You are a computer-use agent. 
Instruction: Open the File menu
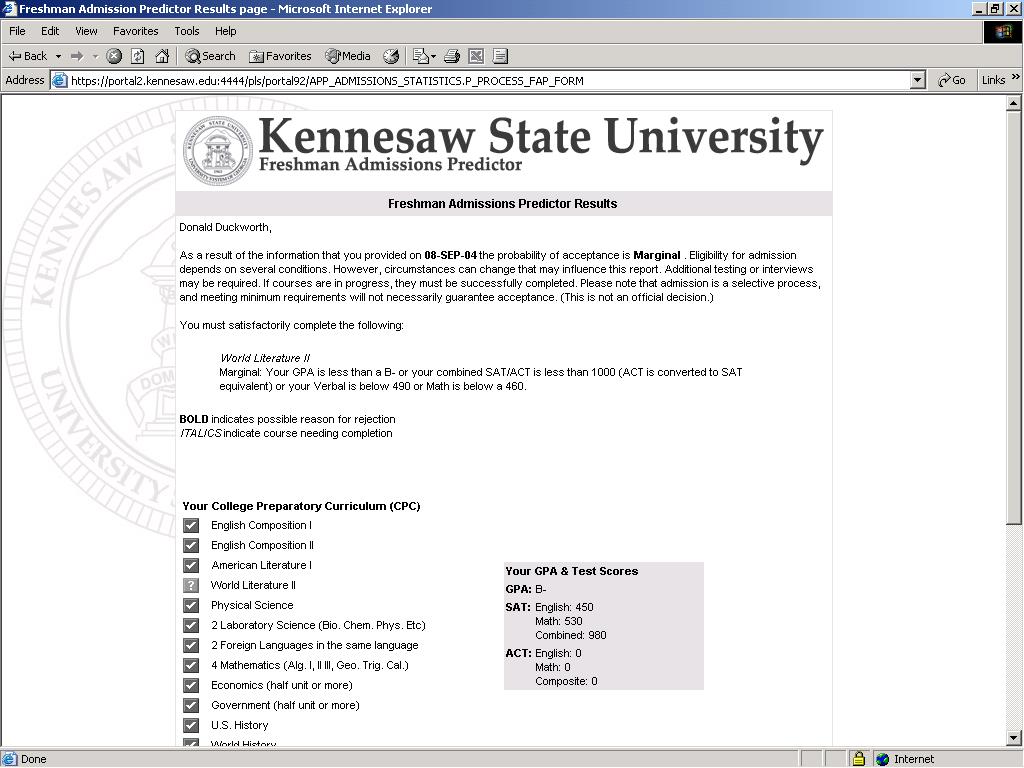pyautogui.click(x=17, y=31)
